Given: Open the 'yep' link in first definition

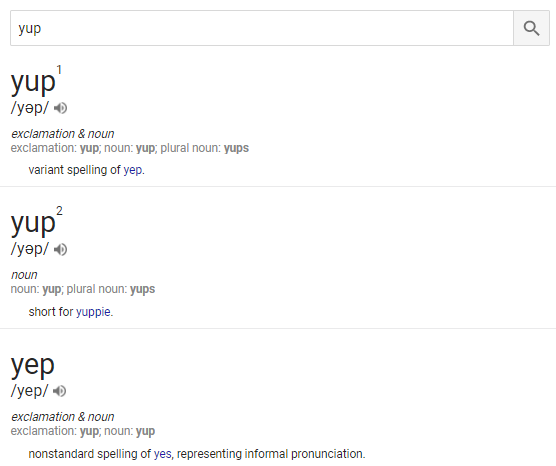Looking at the screenshot, I should (x=133, y=170).
